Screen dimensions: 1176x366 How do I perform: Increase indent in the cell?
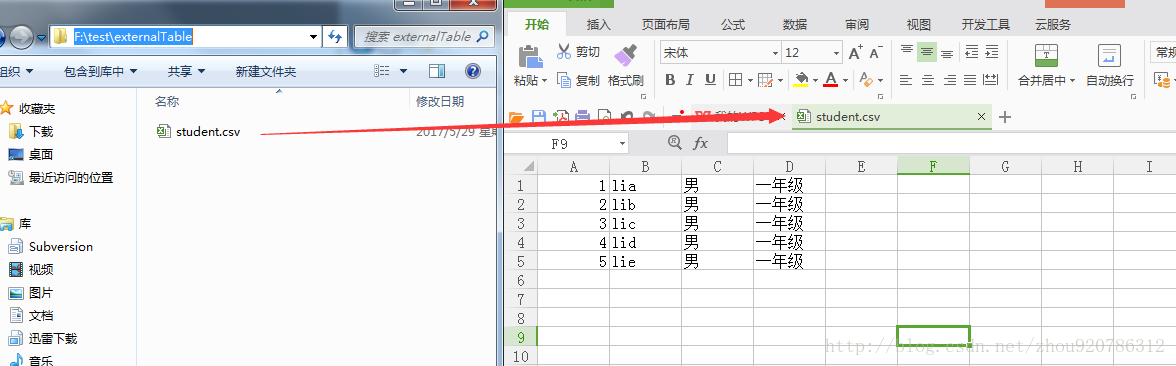pos(992,52)
